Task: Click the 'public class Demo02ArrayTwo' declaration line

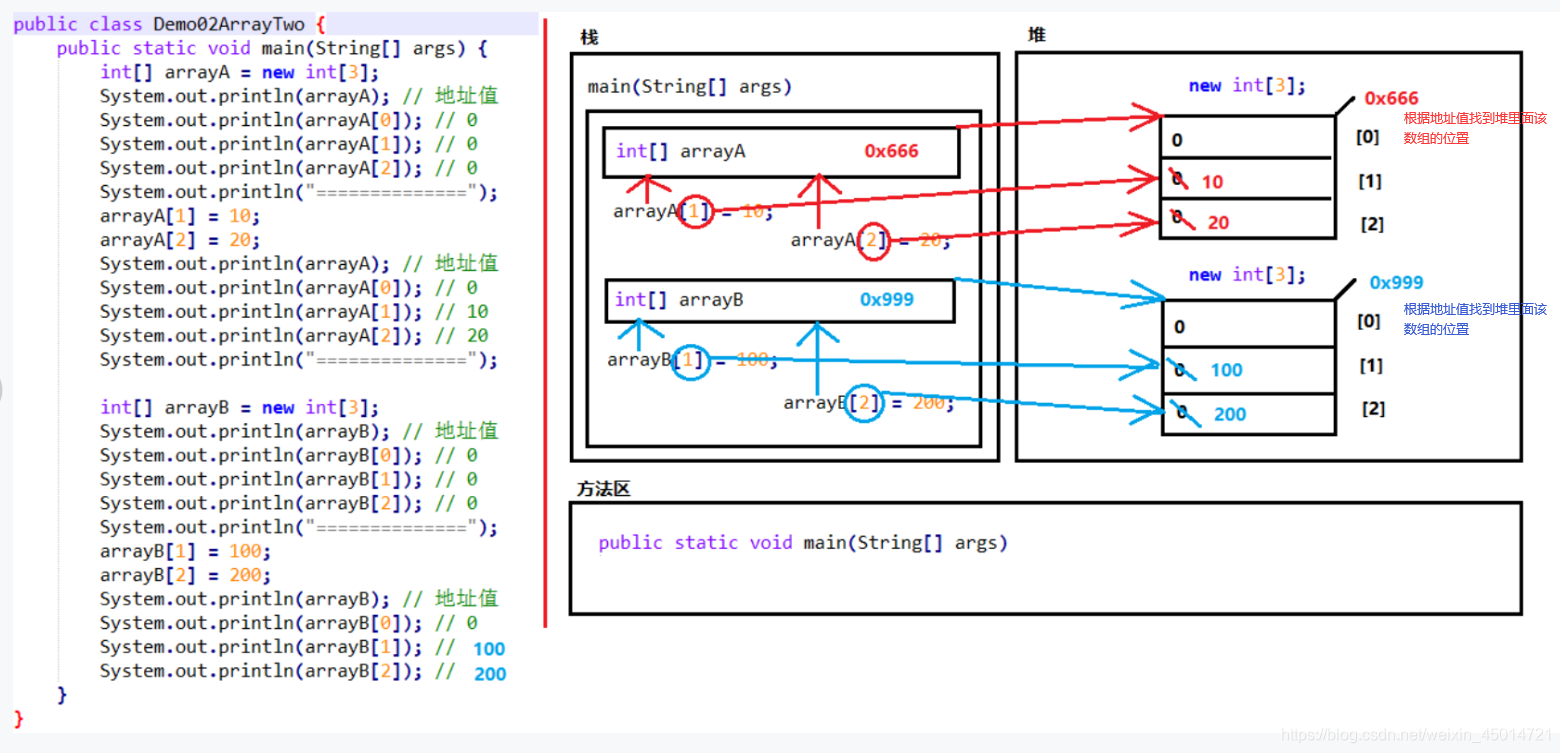Action: point(169,24)
